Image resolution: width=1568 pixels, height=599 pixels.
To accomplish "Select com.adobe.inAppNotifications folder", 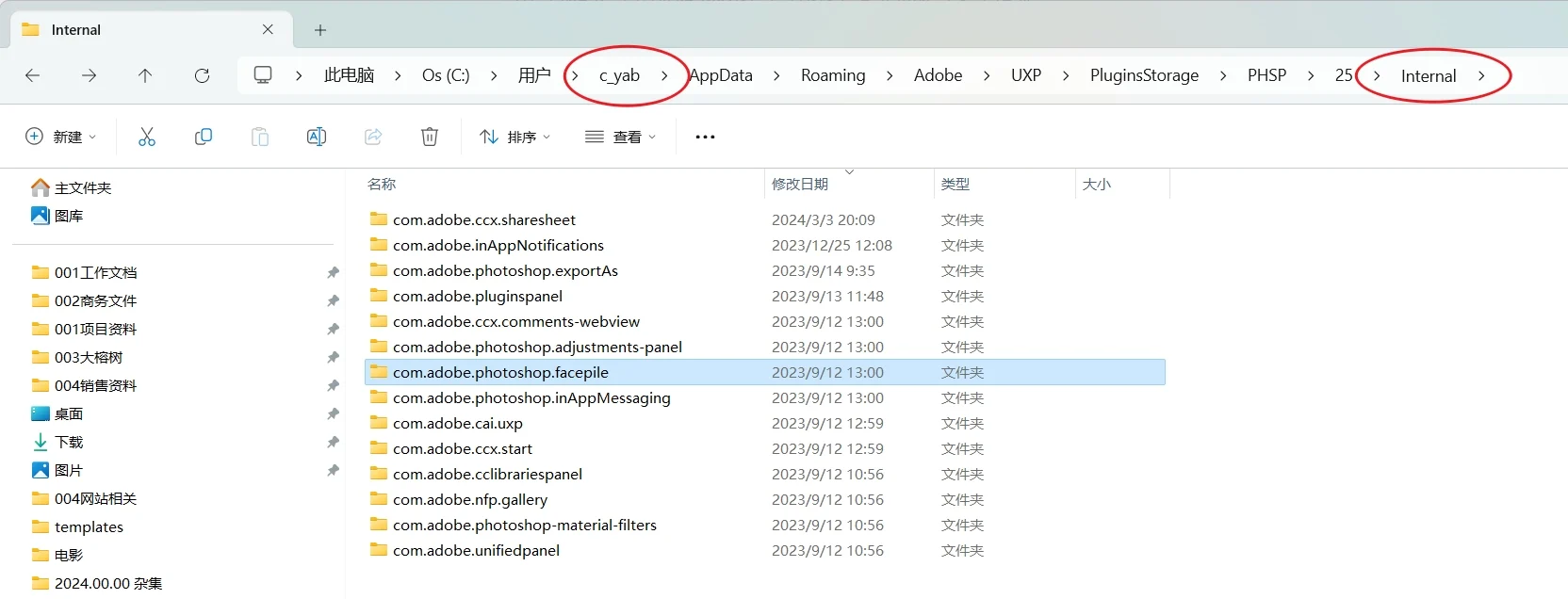I will [x=487, y=245].
